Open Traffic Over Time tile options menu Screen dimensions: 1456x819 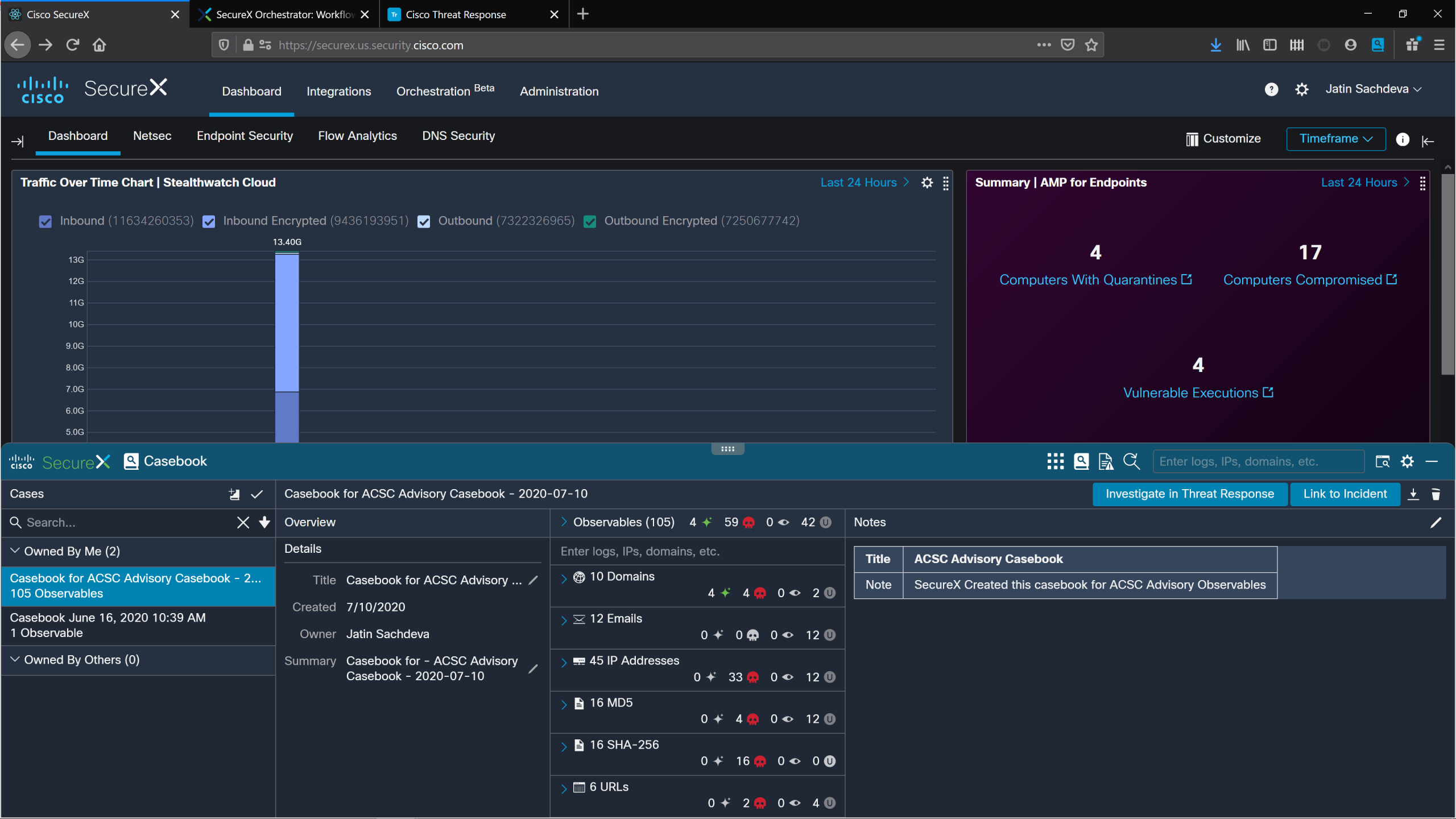[946, 183]
